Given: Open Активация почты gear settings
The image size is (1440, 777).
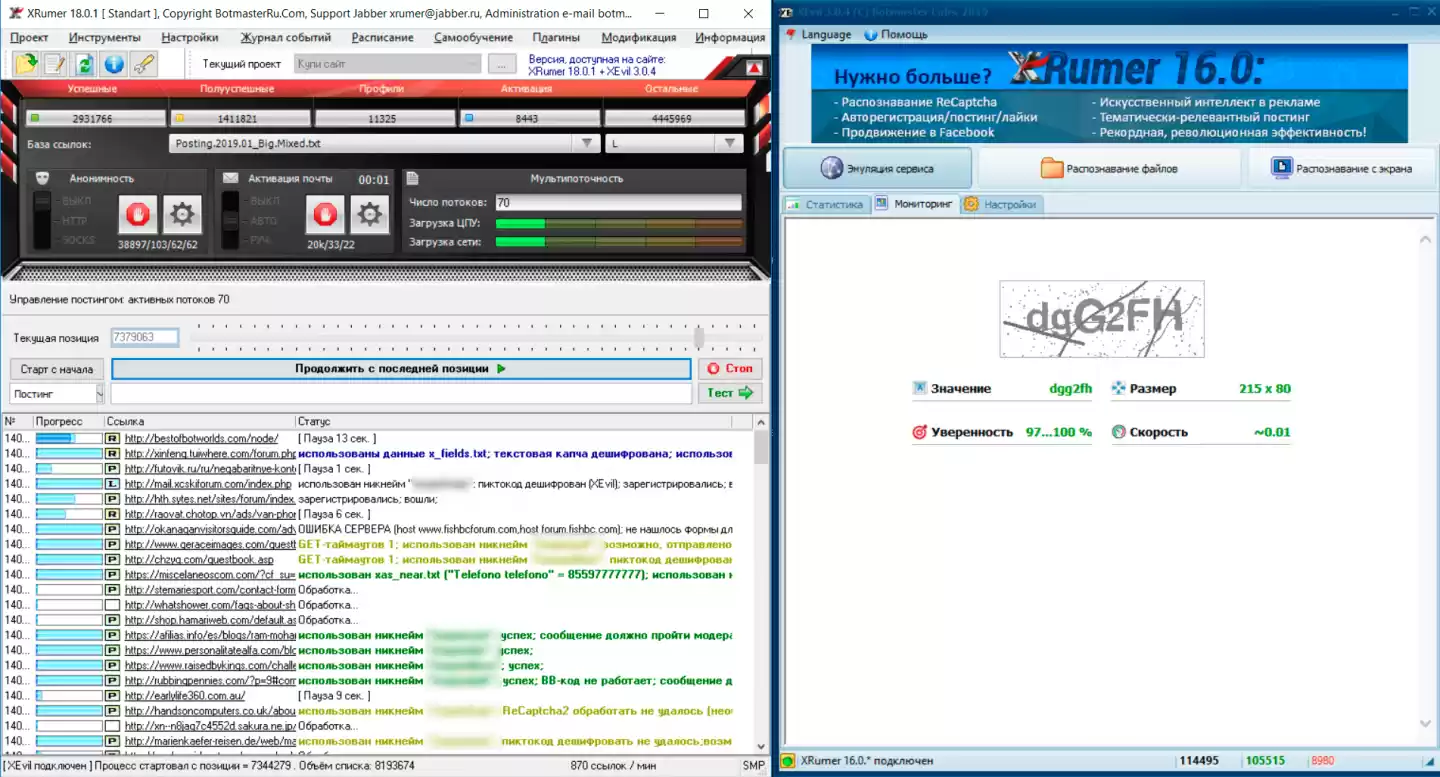Looking at the screenshot, I should [x=369, y=214].
